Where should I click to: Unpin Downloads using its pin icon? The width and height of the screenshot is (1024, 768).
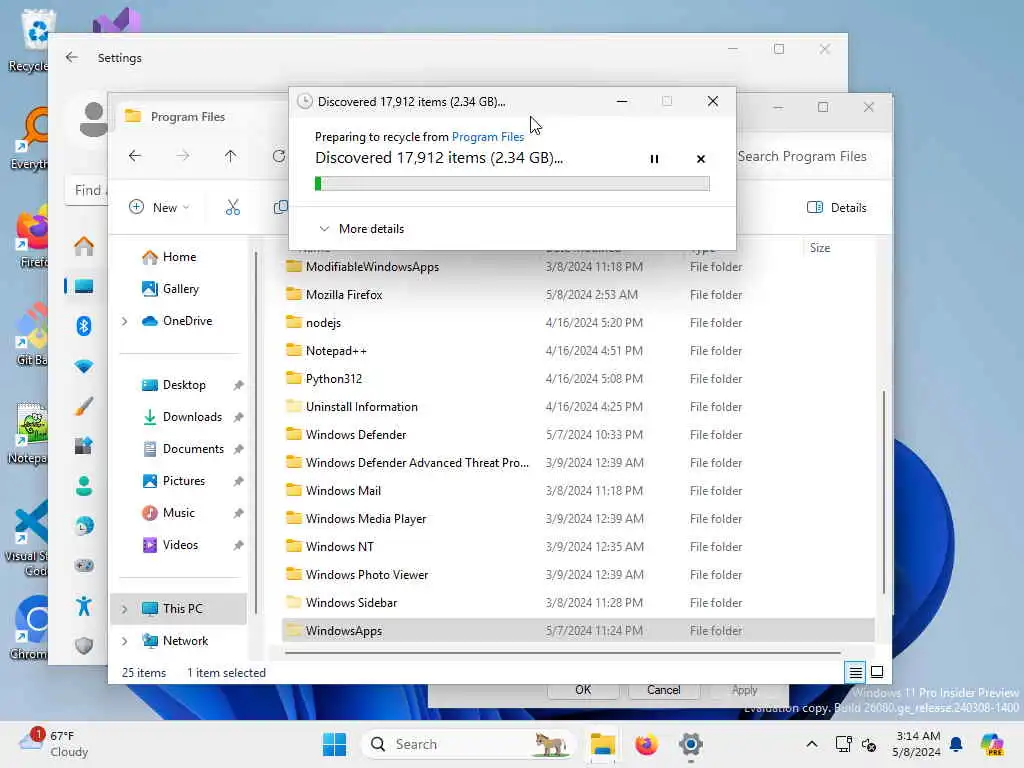[238, 417]
